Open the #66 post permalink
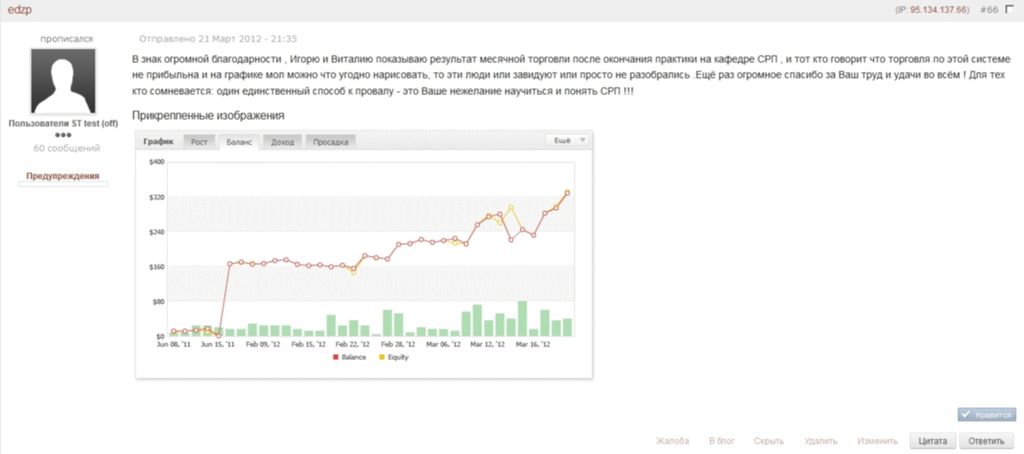Viewport: 1024px width, 454px height. coord(989,11)
